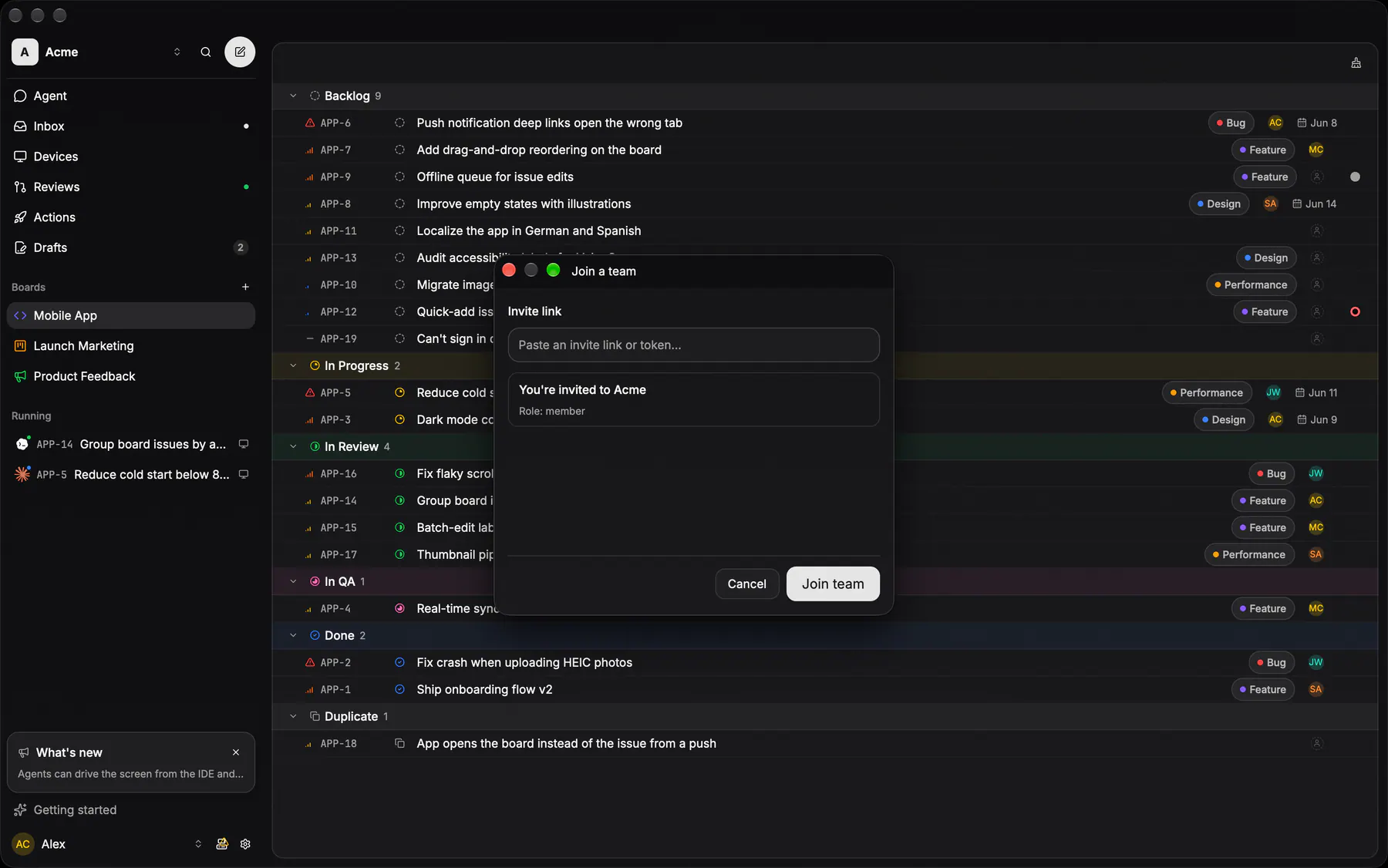Collapse the In Review group
The image size is (1388, 868).
[x=293, y=447]
